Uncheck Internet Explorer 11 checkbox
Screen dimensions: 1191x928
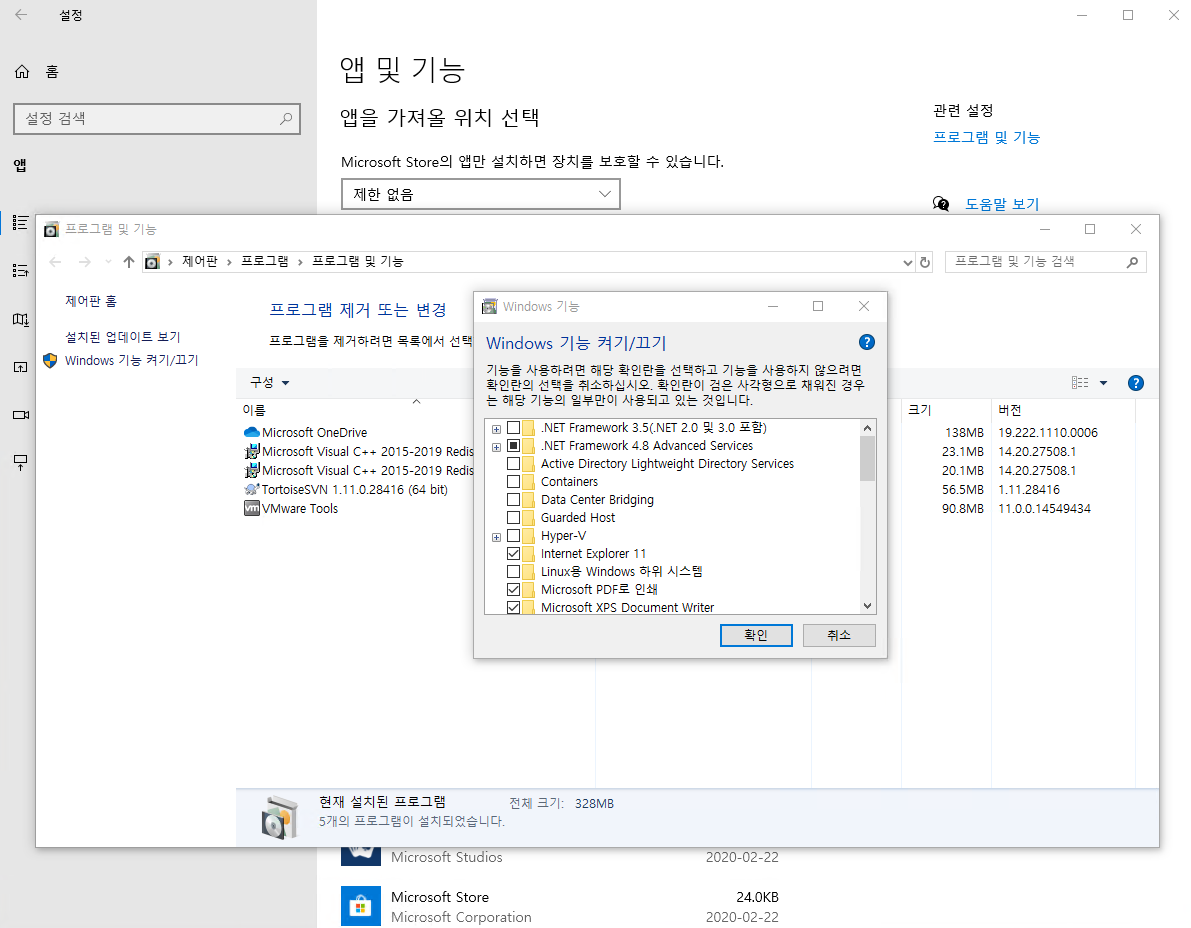coord(513,554)
